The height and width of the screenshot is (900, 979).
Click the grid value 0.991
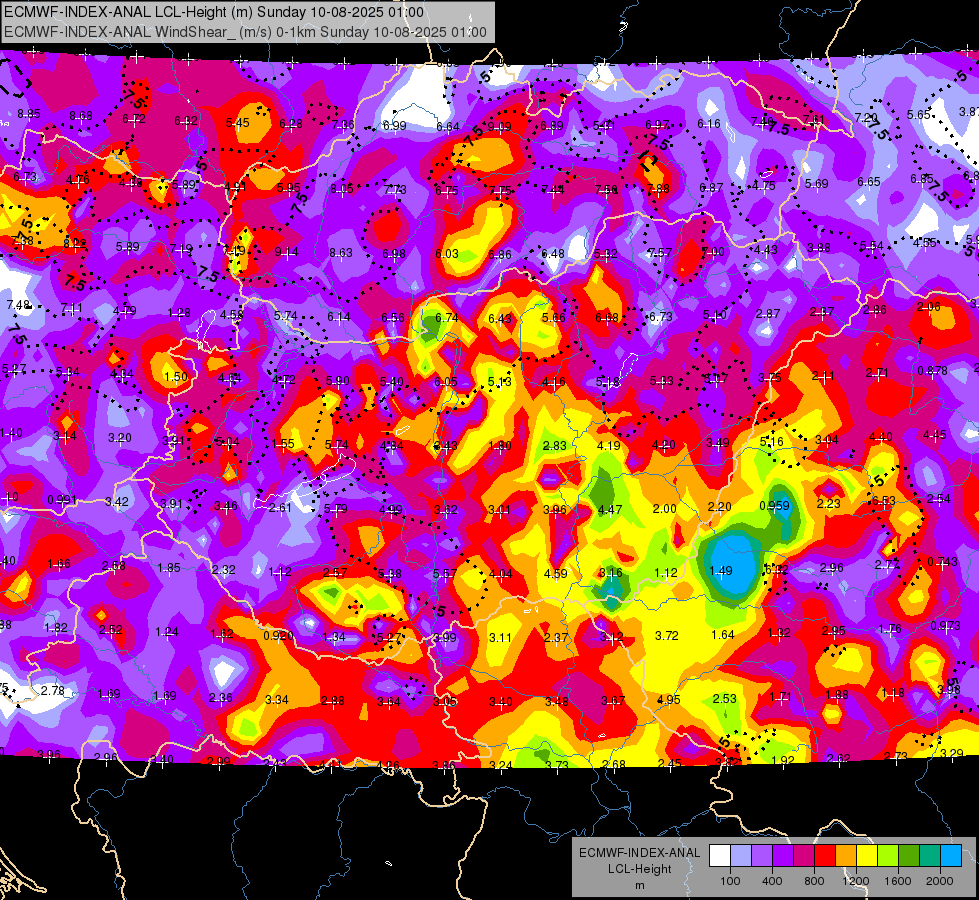point(62,500)
